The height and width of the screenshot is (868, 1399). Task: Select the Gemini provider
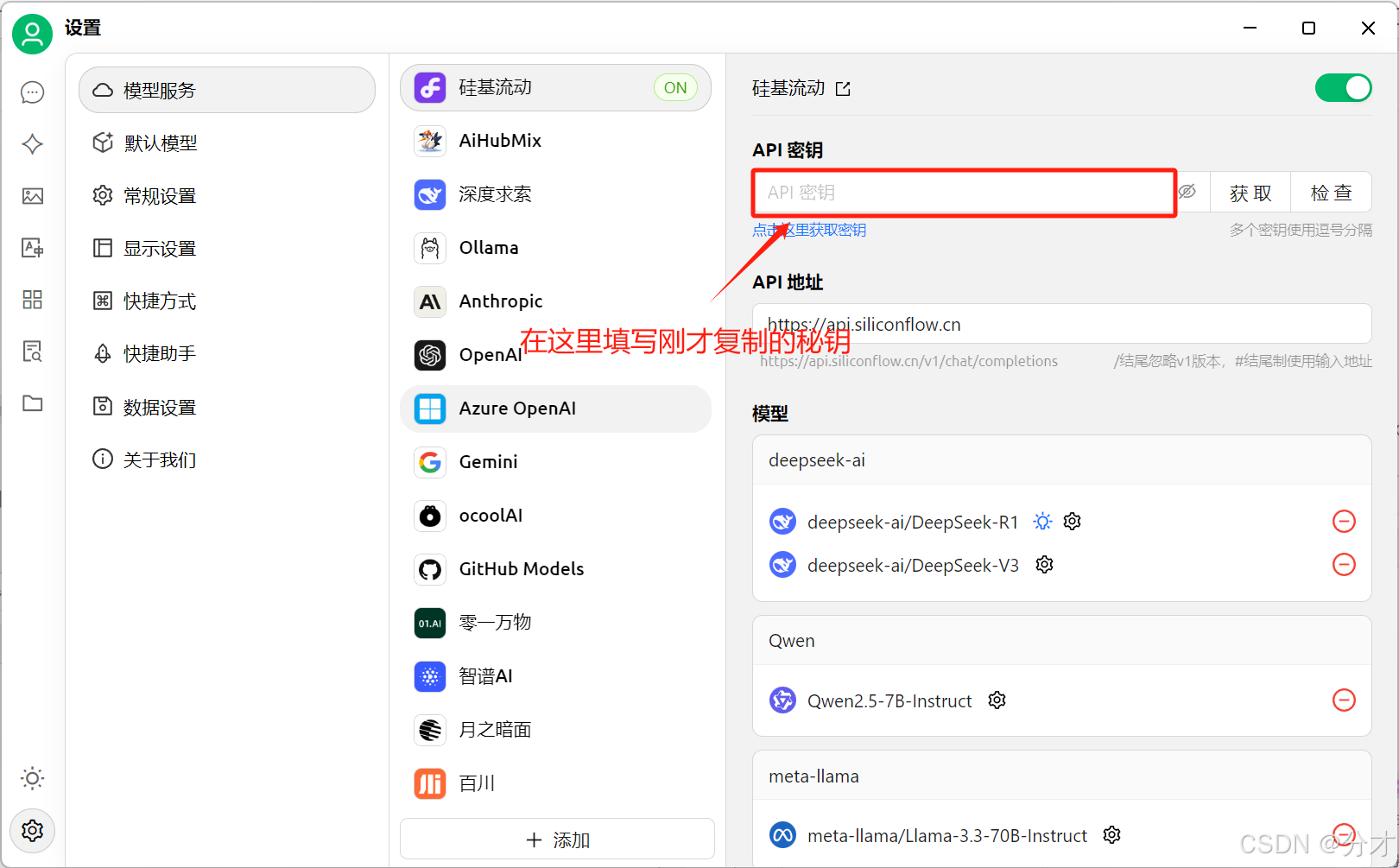tap(555, 462)
